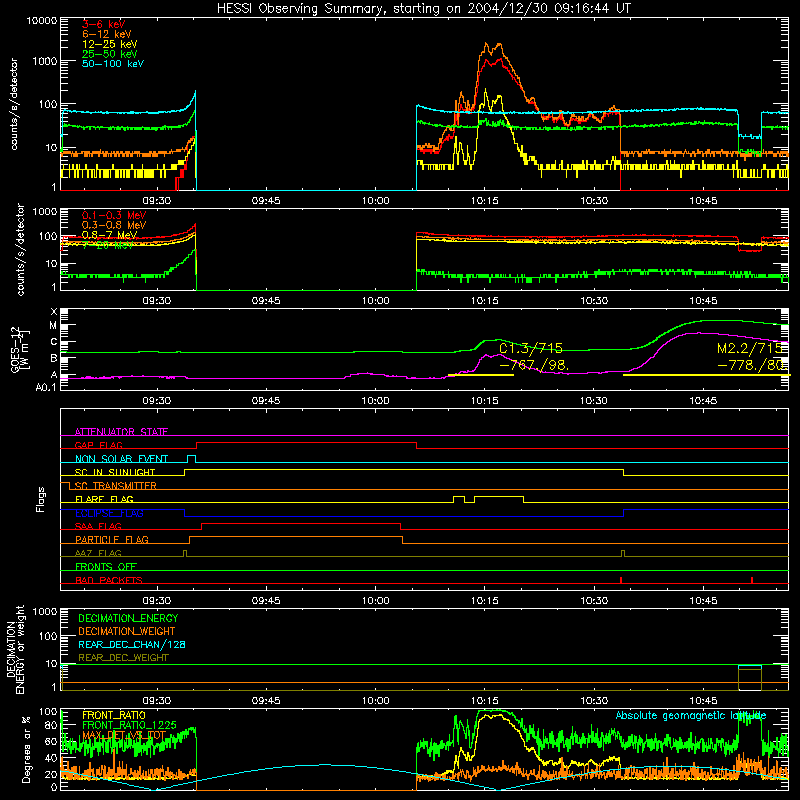Click the 0.8-7 MeV legend entry
The height and width of the screenshot is (800, 800).
(x=109, y=235)
